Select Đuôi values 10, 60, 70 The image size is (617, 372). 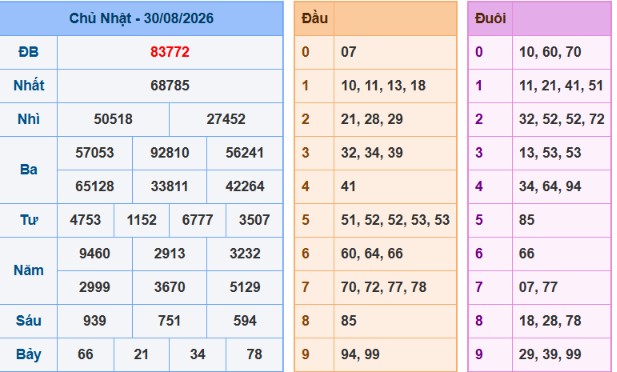pyautogui.click(x=550, y=52)
